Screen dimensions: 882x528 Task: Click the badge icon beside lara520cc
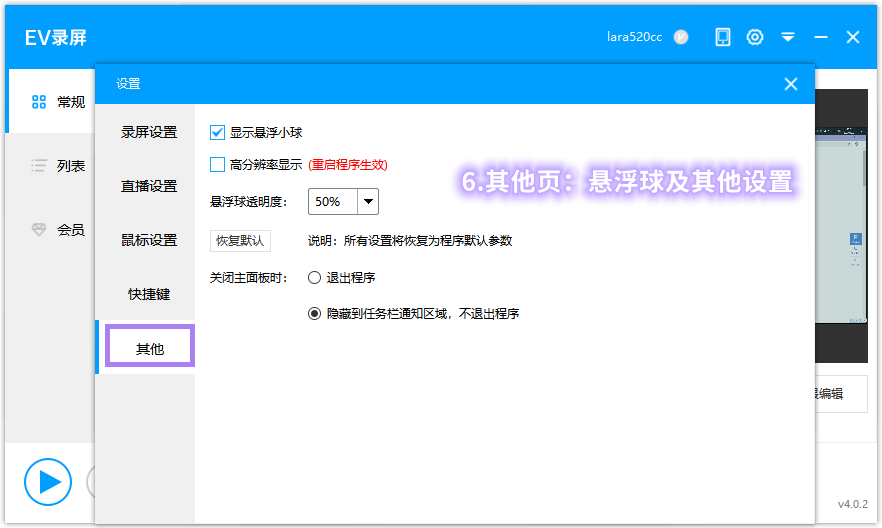coord(681,37)
